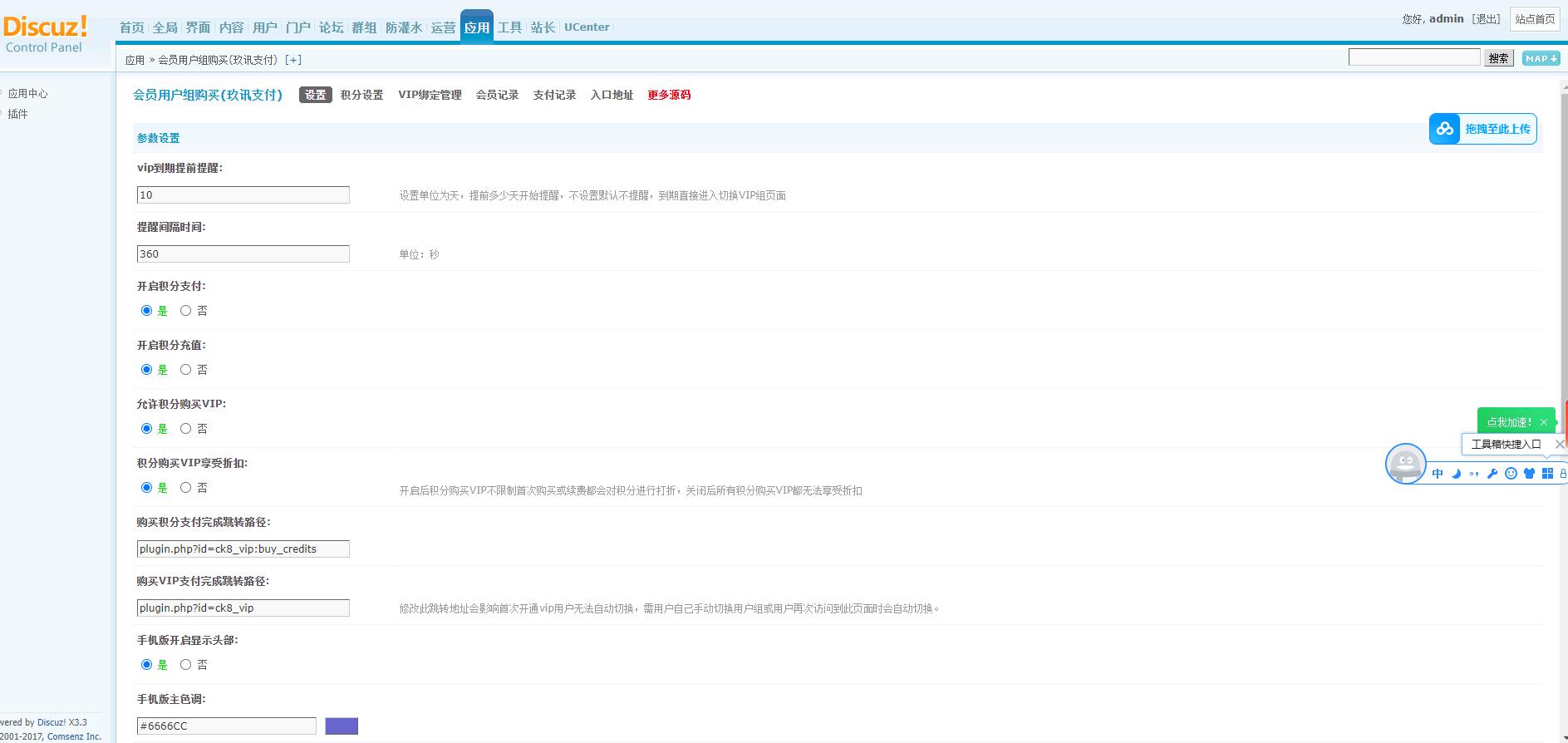Click the Baidu cloud upload icon
1568x743 pixels.
(x=1444, y=129)
